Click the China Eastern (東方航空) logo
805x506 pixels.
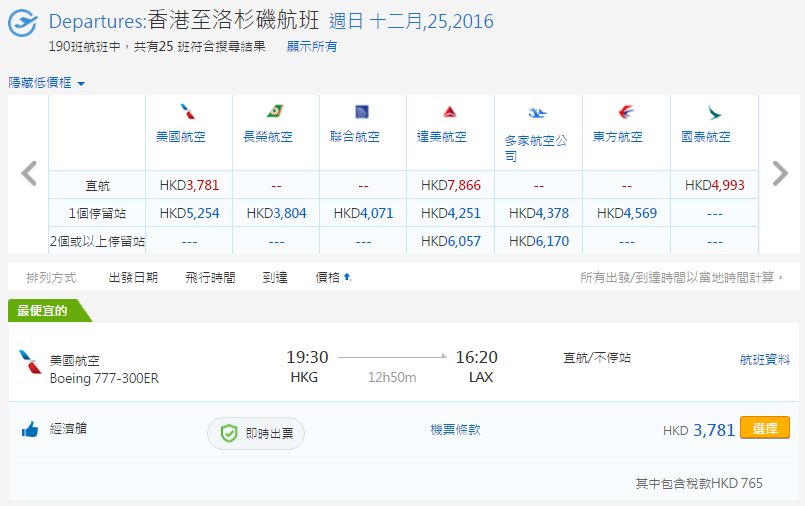coord(626,111)
